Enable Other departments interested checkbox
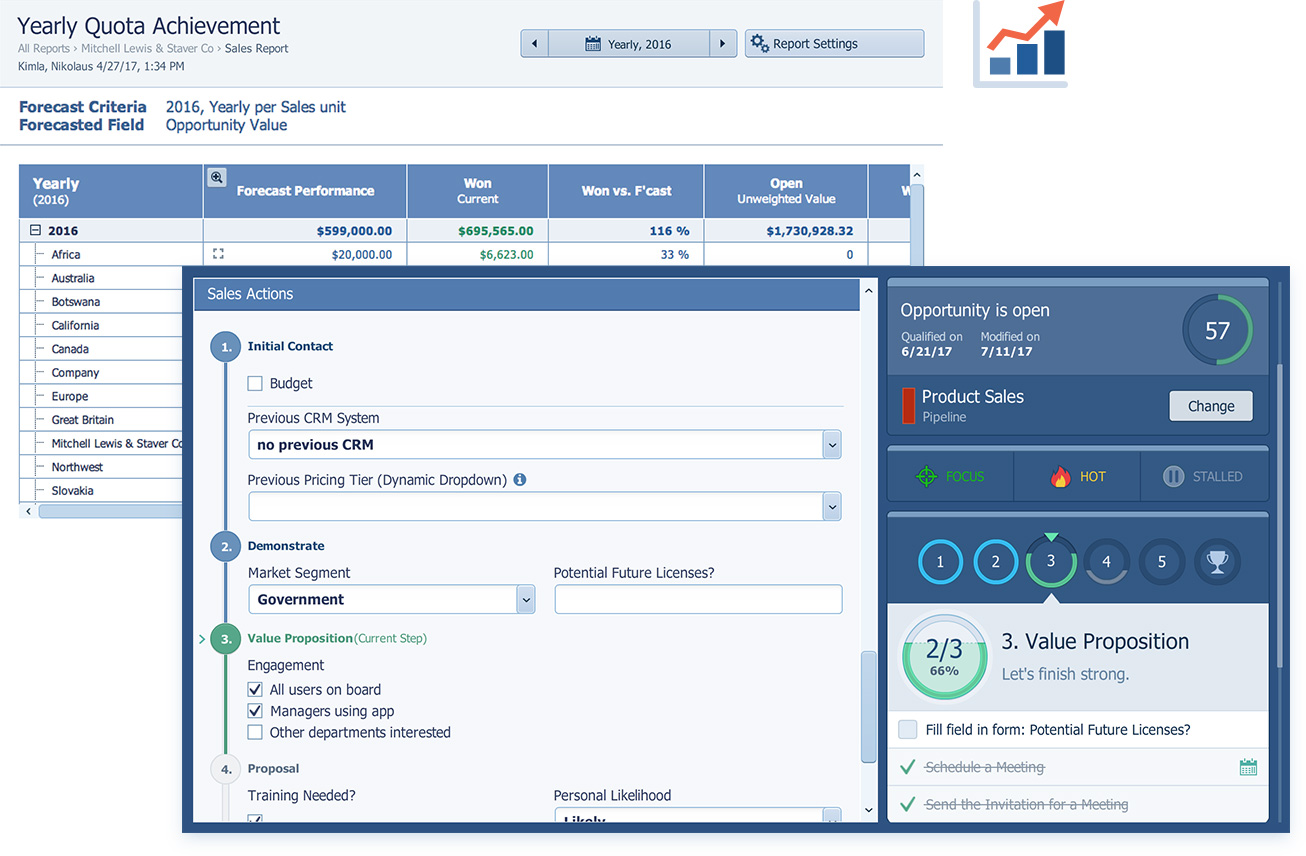 255,733
